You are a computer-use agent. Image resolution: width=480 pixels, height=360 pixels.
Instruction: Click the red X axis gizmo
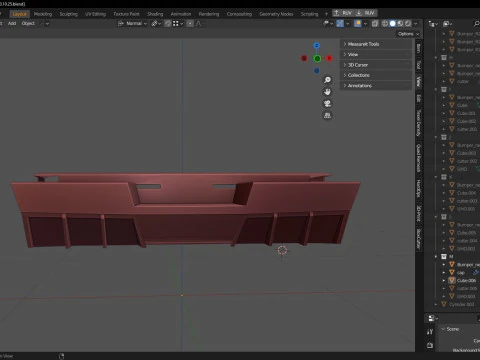pyautogui.click(x=329, y=58)
